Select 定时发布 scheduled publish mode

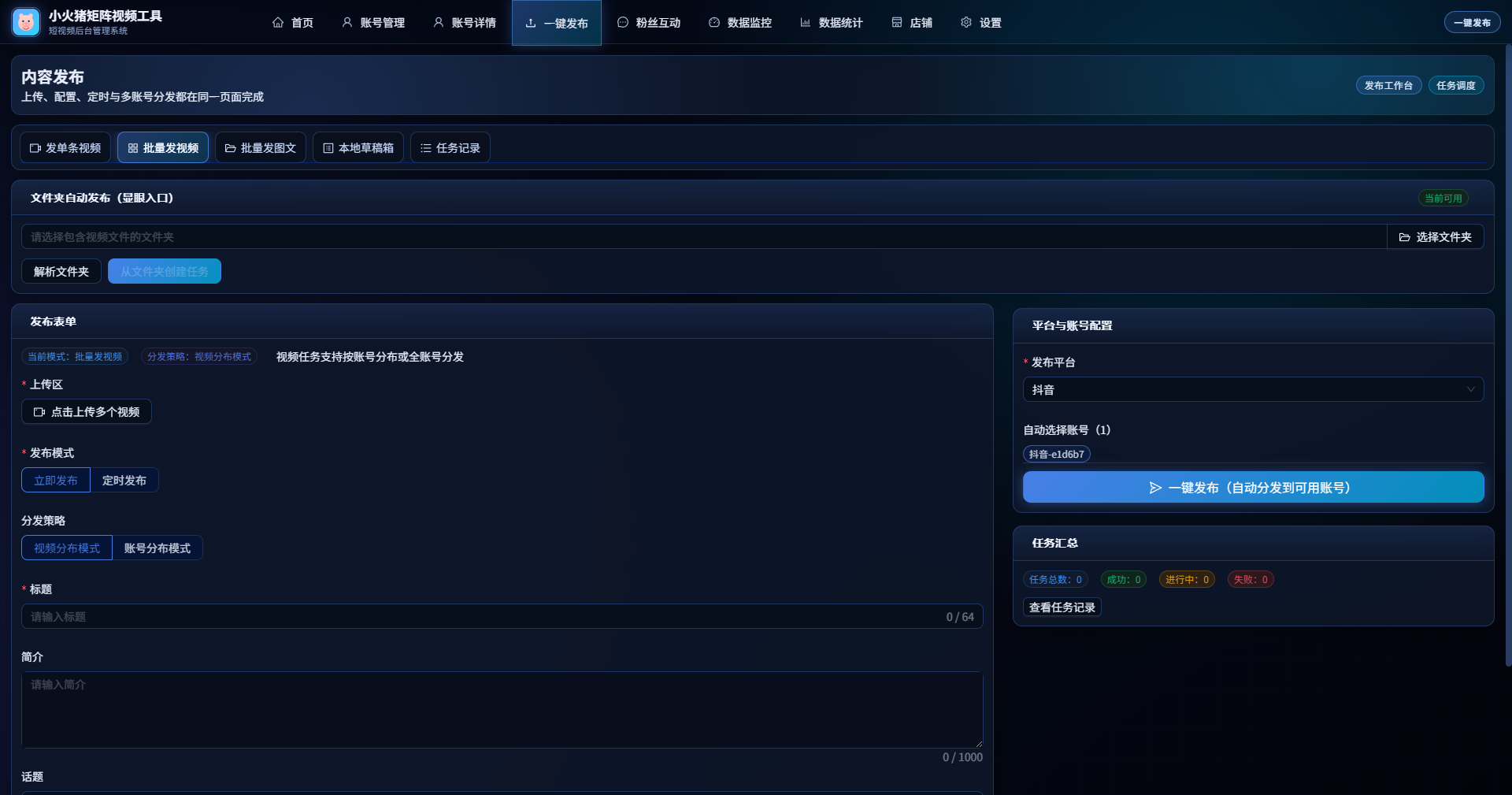124,481
